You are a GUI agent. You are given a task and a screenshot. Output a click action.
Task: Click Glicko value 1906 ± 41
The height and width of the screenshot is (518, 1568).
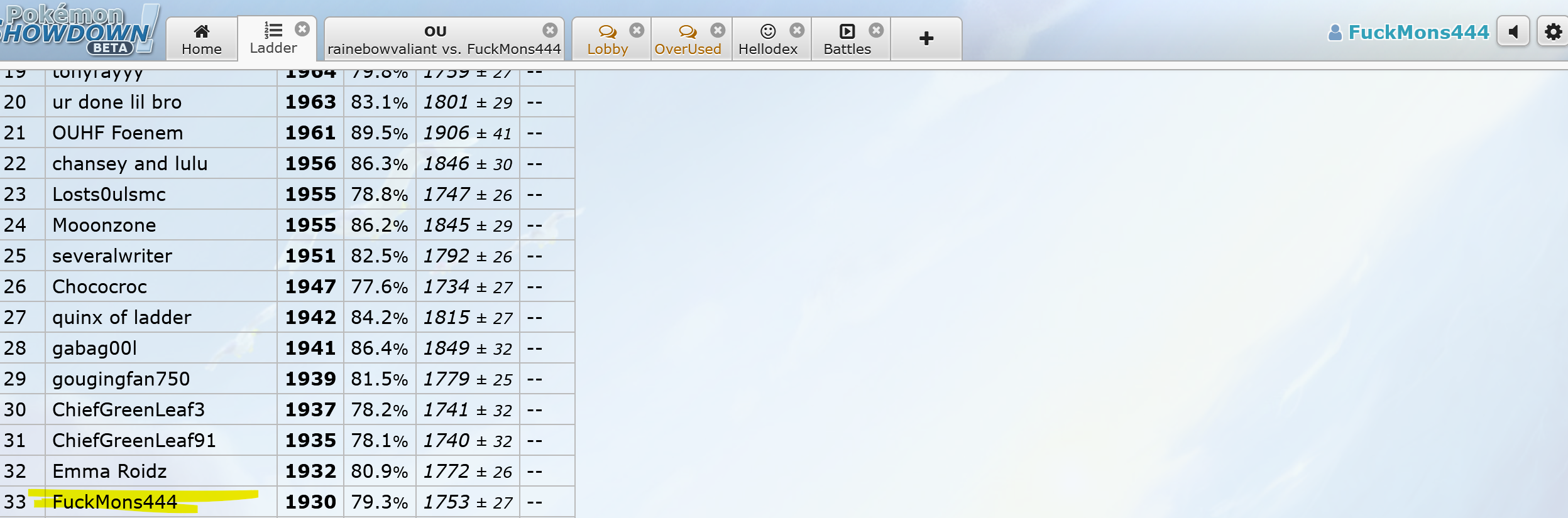pos(468,132)
